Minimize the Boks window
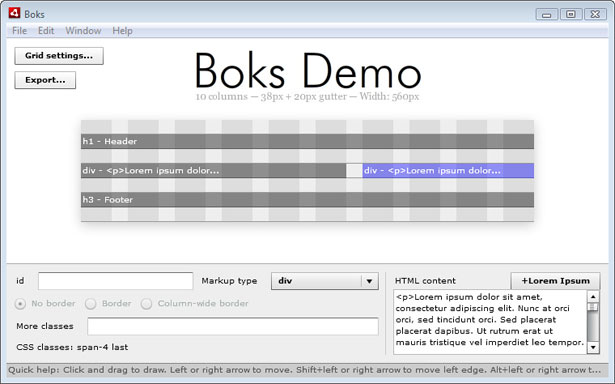Image resolution: width=615 pixels, height=384 pixels. (547, 14)
